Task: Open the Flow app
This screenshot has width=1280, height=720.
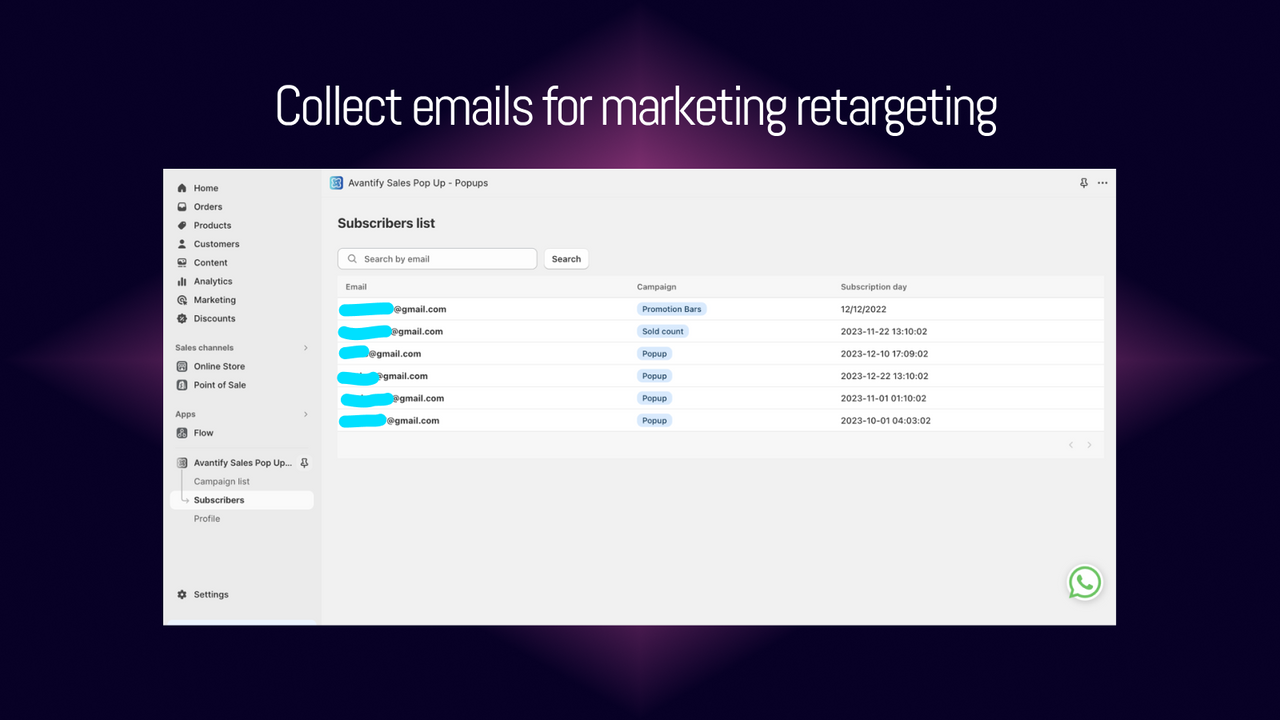Action: coord(204,433)
